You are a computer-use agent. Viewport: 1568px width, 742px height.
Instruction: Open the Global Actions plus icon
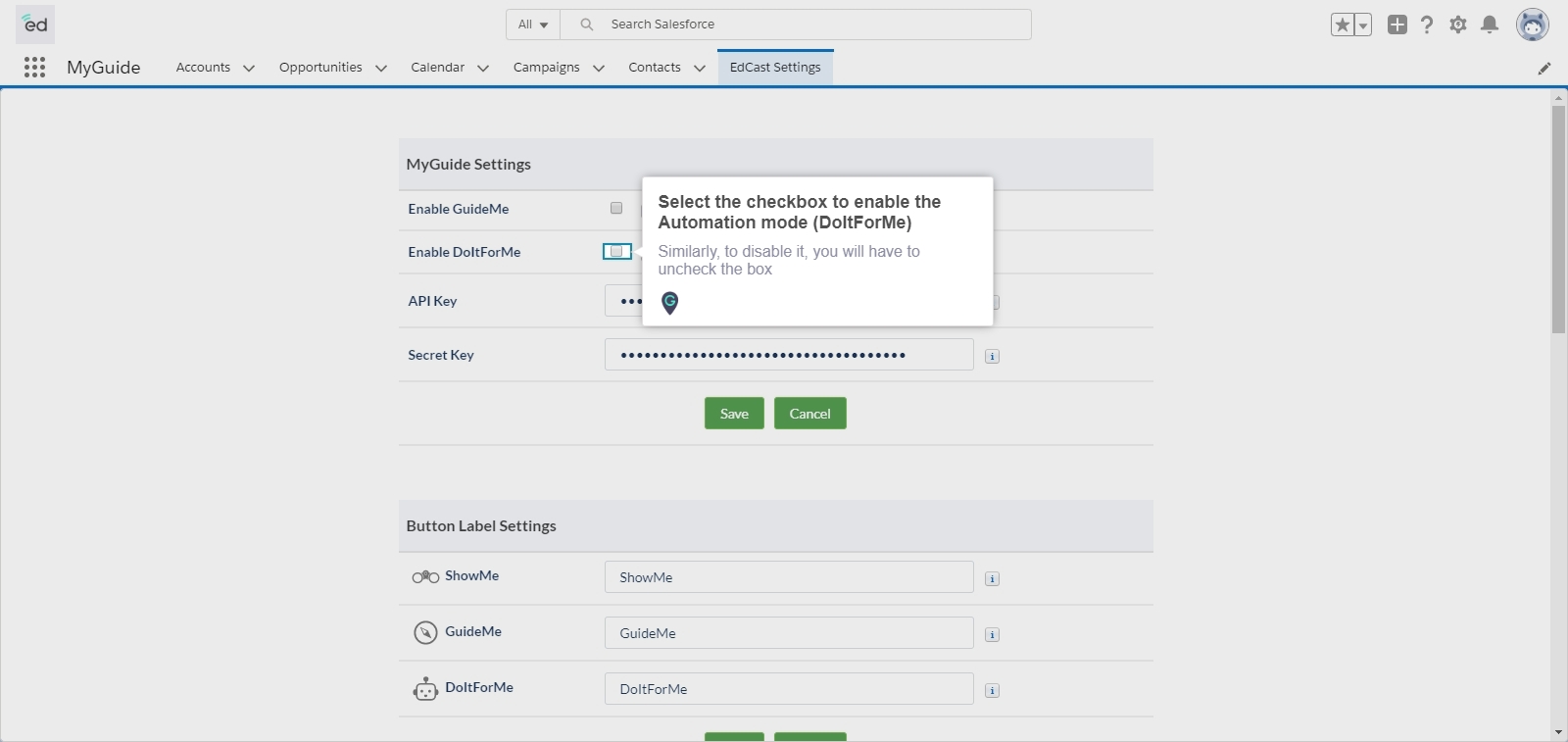(1397, 25)
